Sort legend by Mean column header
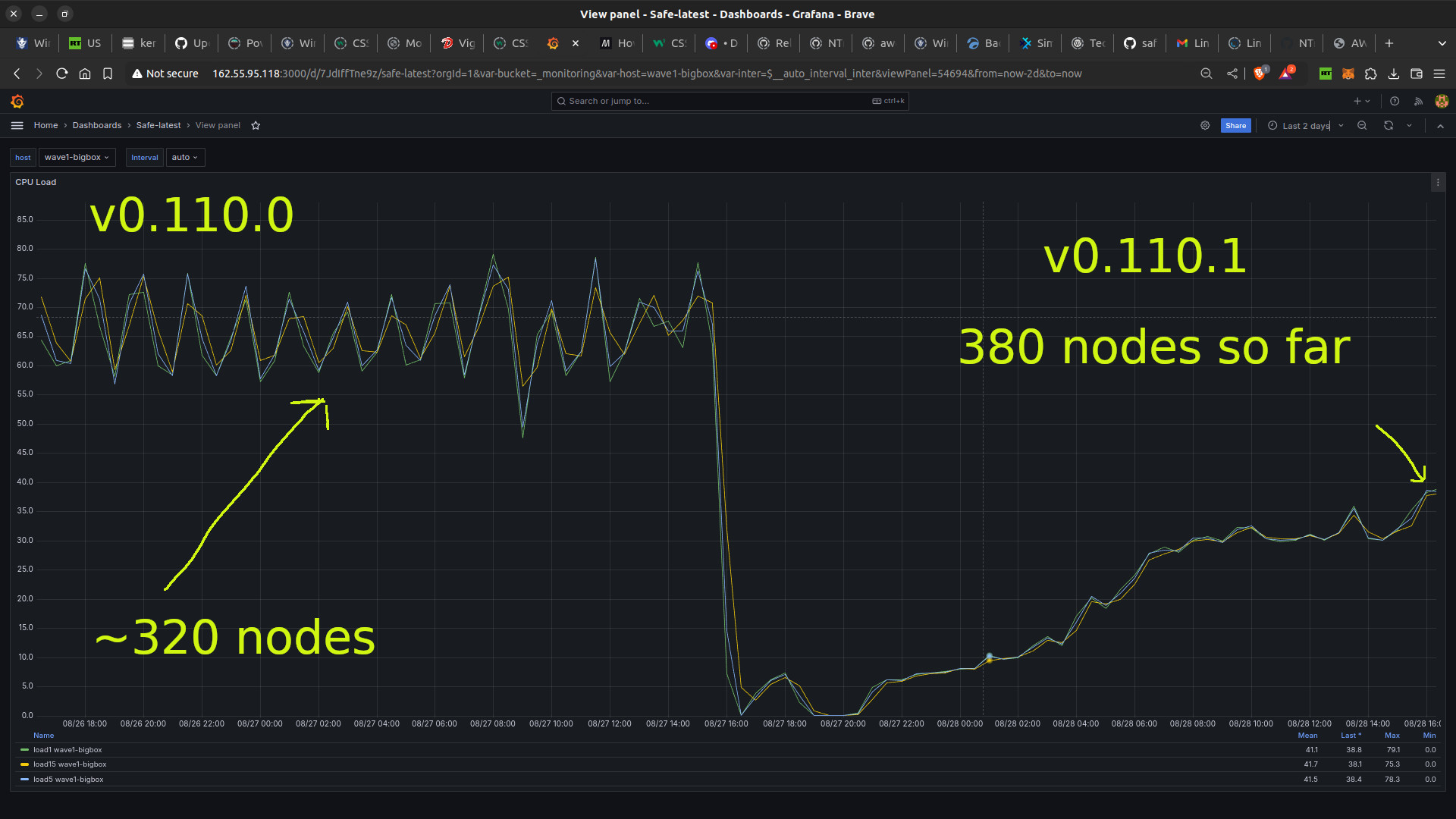Screen dimensions: 1456x819 [x=1307, y=736]
